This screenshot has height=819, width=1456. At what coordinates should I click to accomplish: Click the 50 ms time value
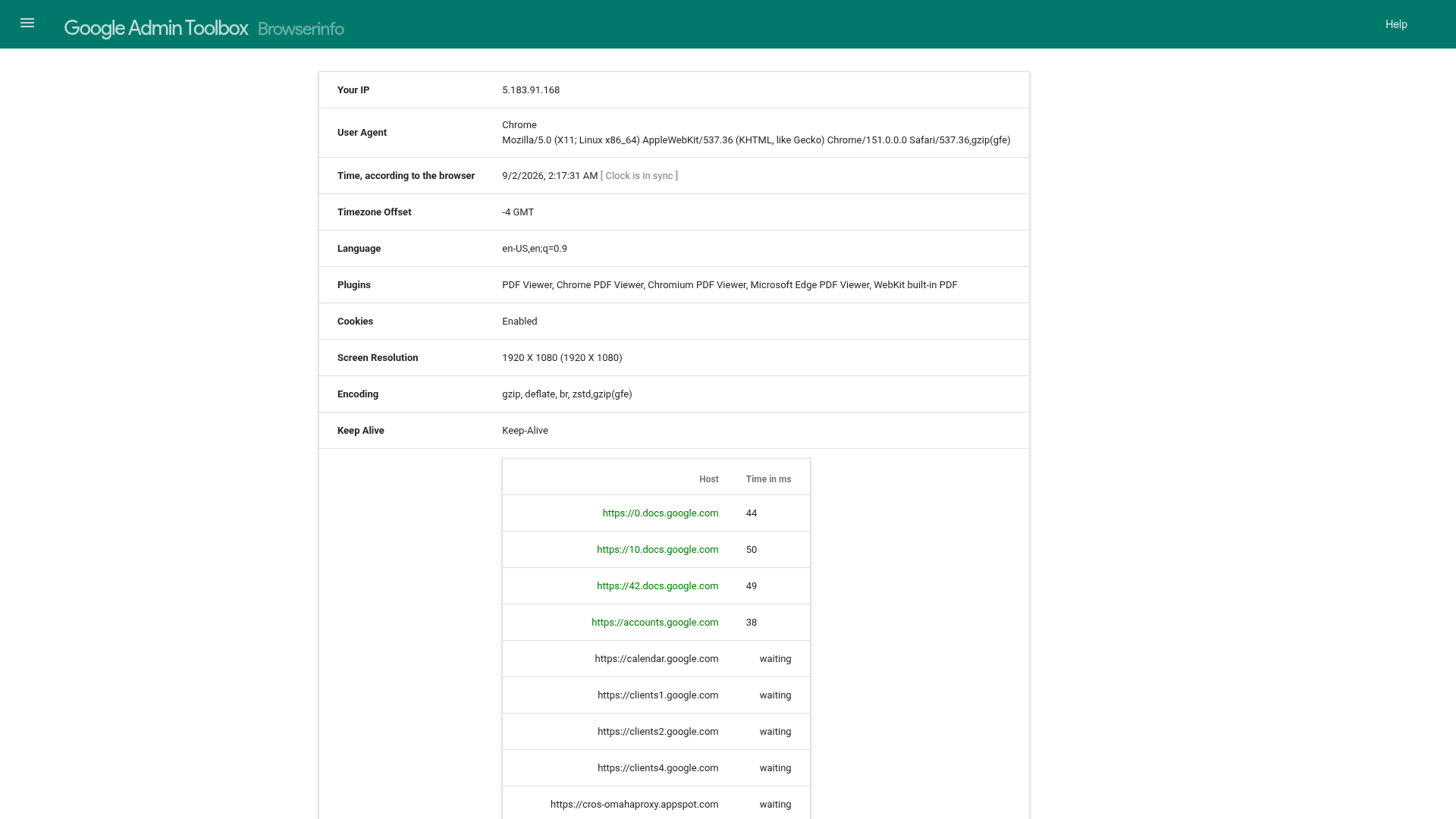tap(752, 550)
